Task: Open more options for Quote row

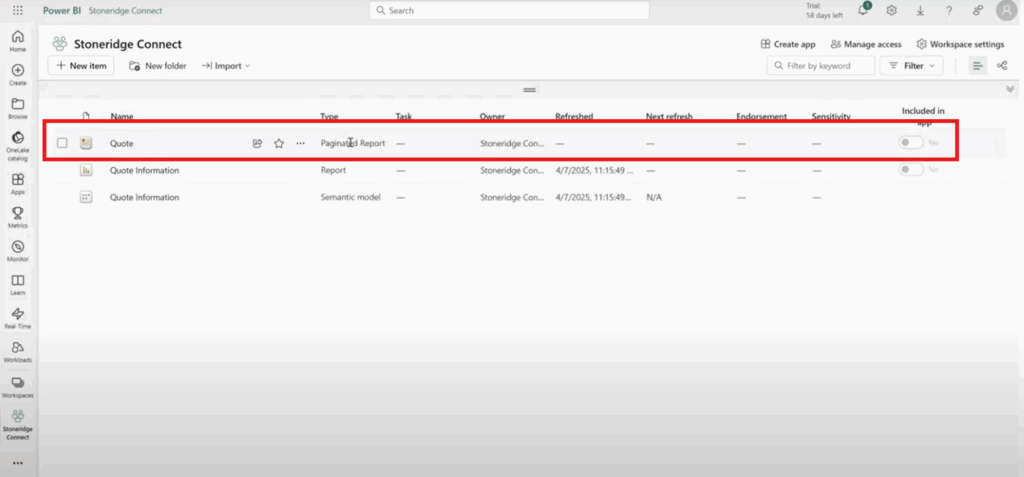Action: click(300, 143)
